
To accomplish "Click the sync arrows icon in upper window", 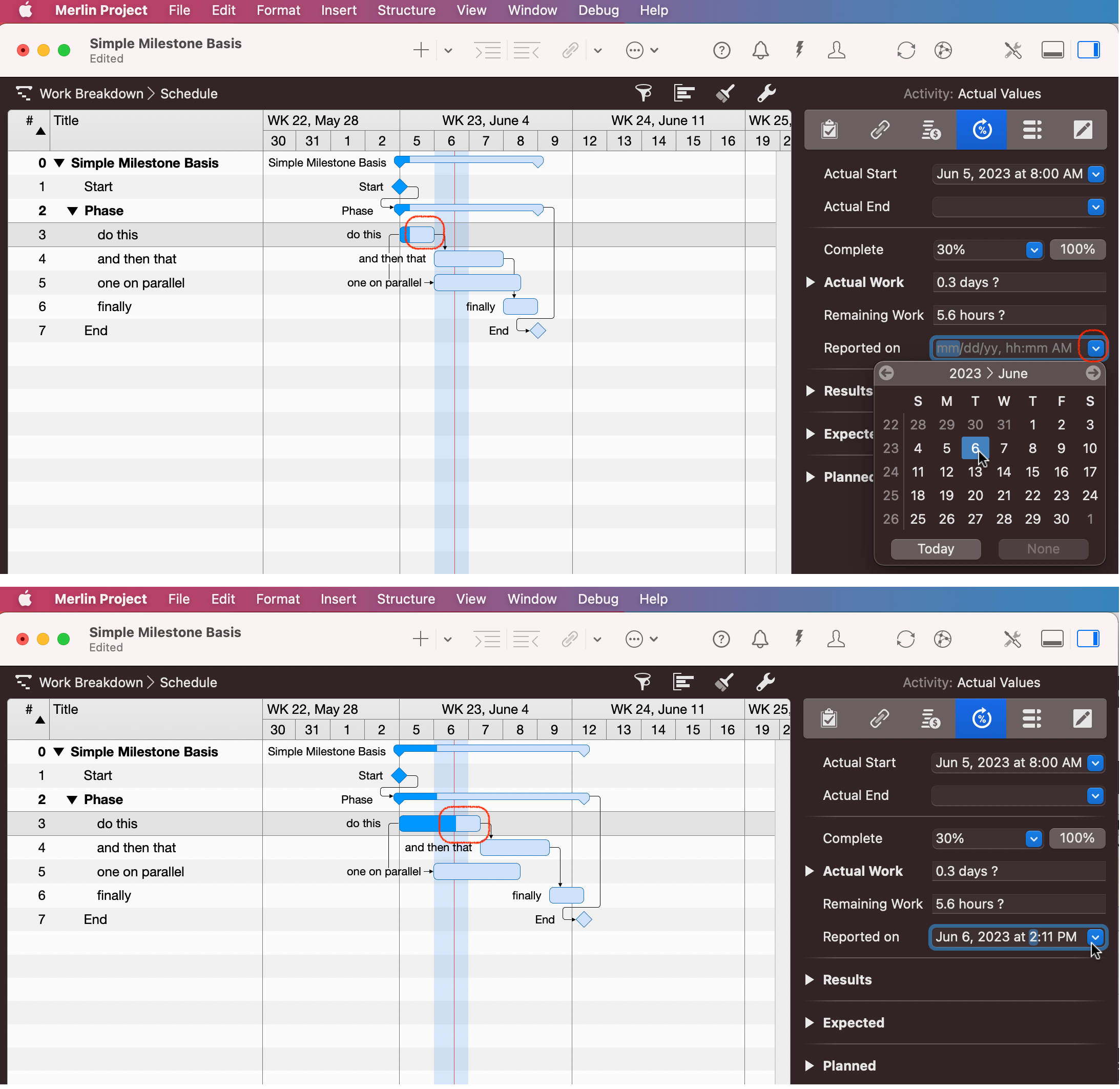I will point(907,50).
